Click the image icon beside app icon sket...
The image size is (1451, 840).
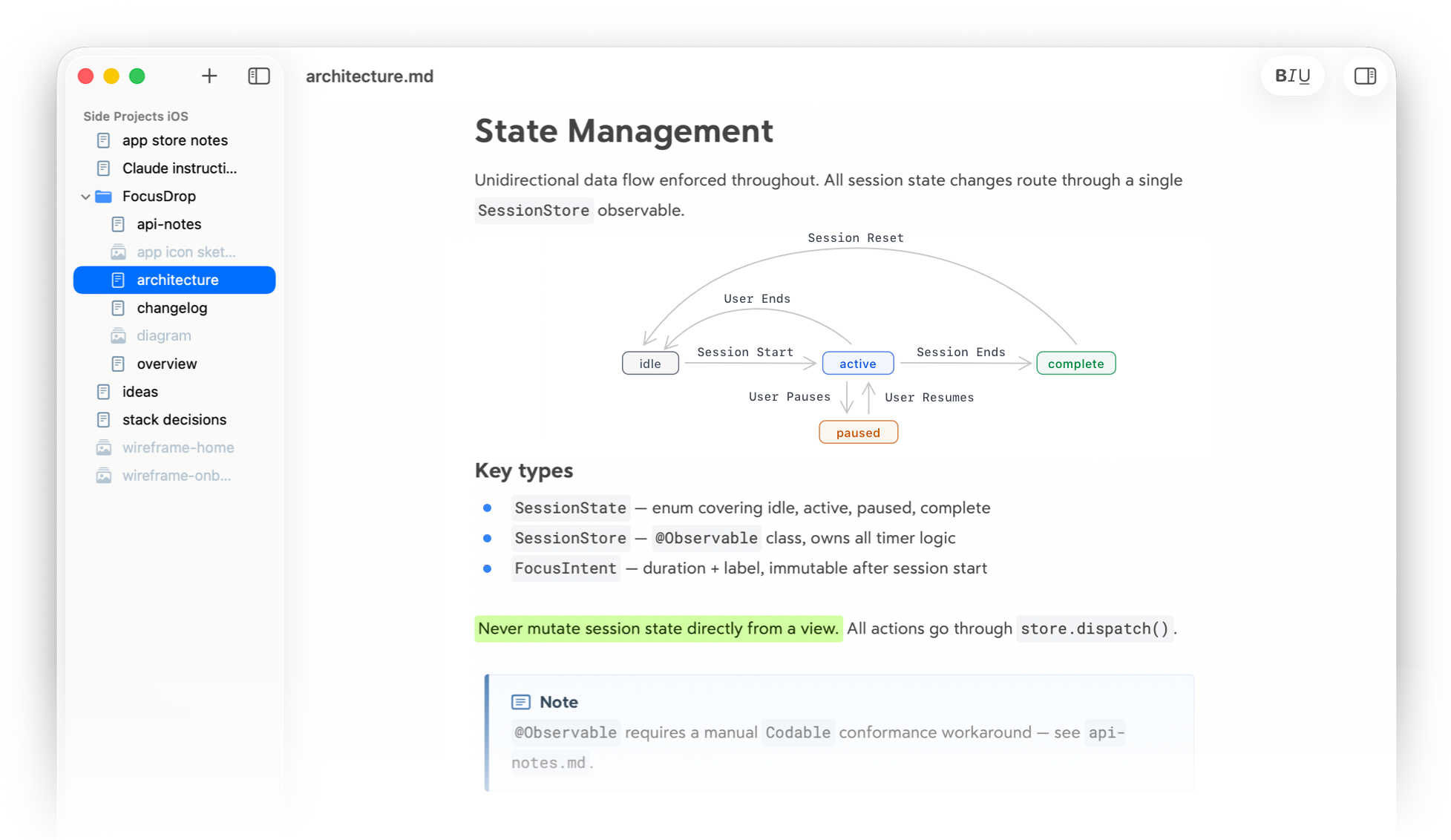click(118, 252)
